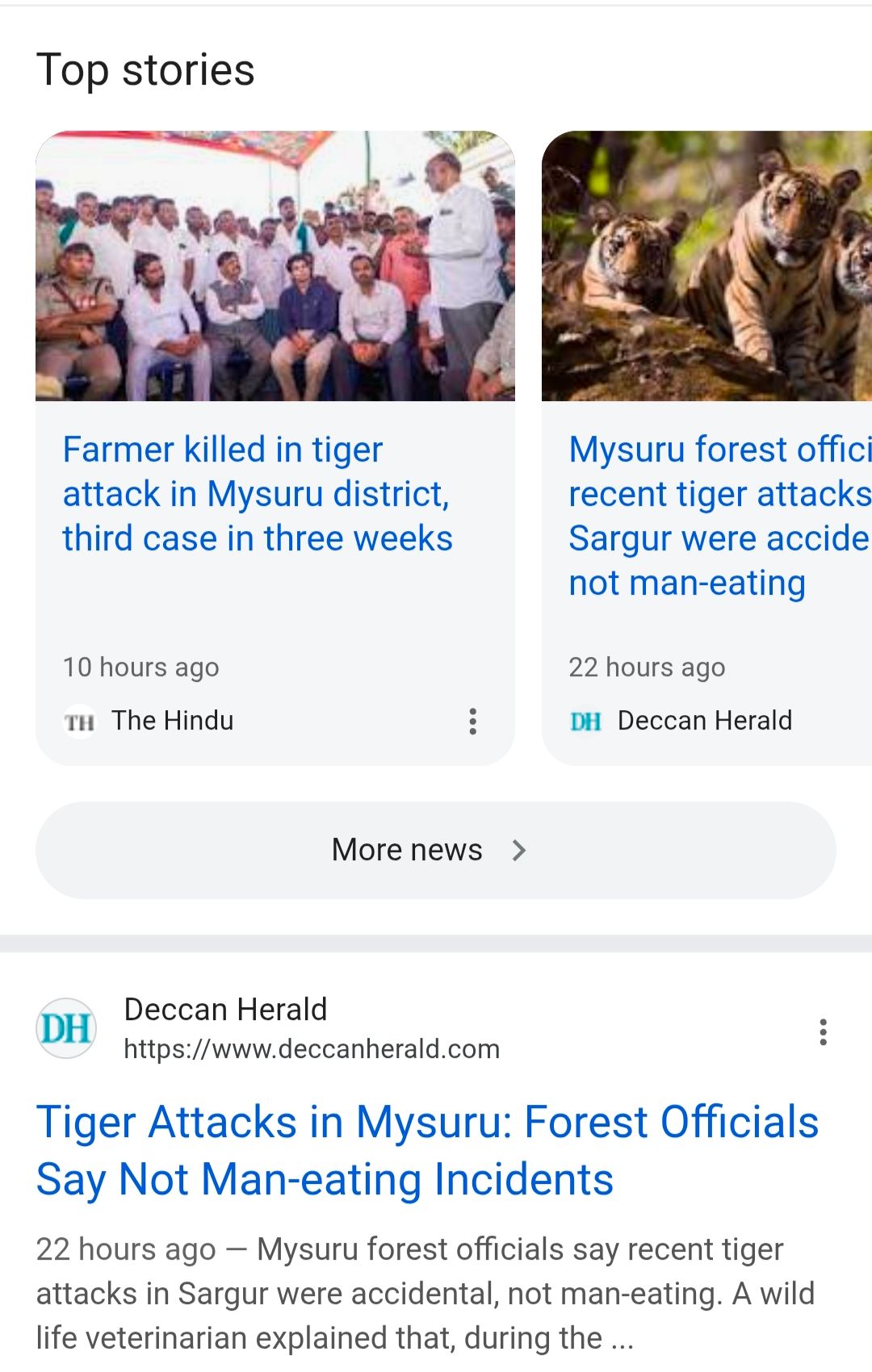Open 'Farmer killed in tiger attack' headline
Viewport: 872px width, 1372px height.
tap(258, 494)
